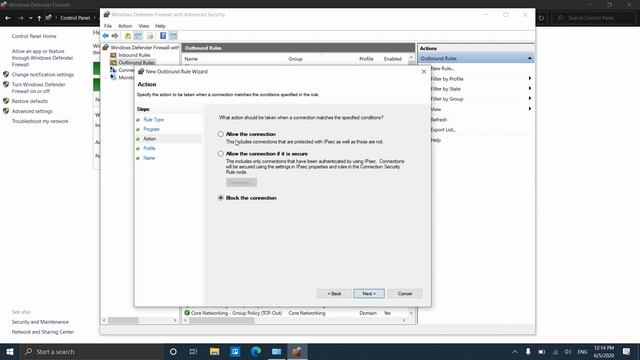This screenshot has width=640, height=360.
Task: Select 'Block the connection' radio option
Action: click(221, 198)
